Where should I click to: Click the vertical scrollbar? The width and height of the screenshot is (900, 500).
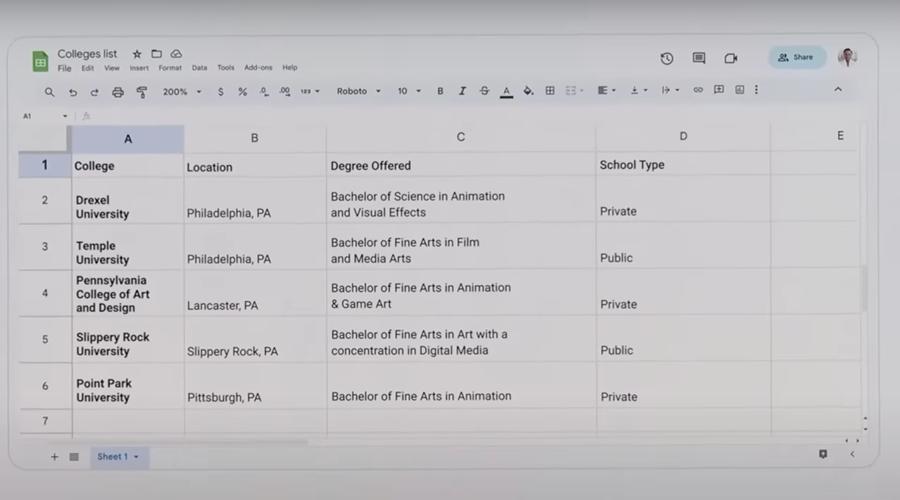pyautogui.click(x=863, y=287)
